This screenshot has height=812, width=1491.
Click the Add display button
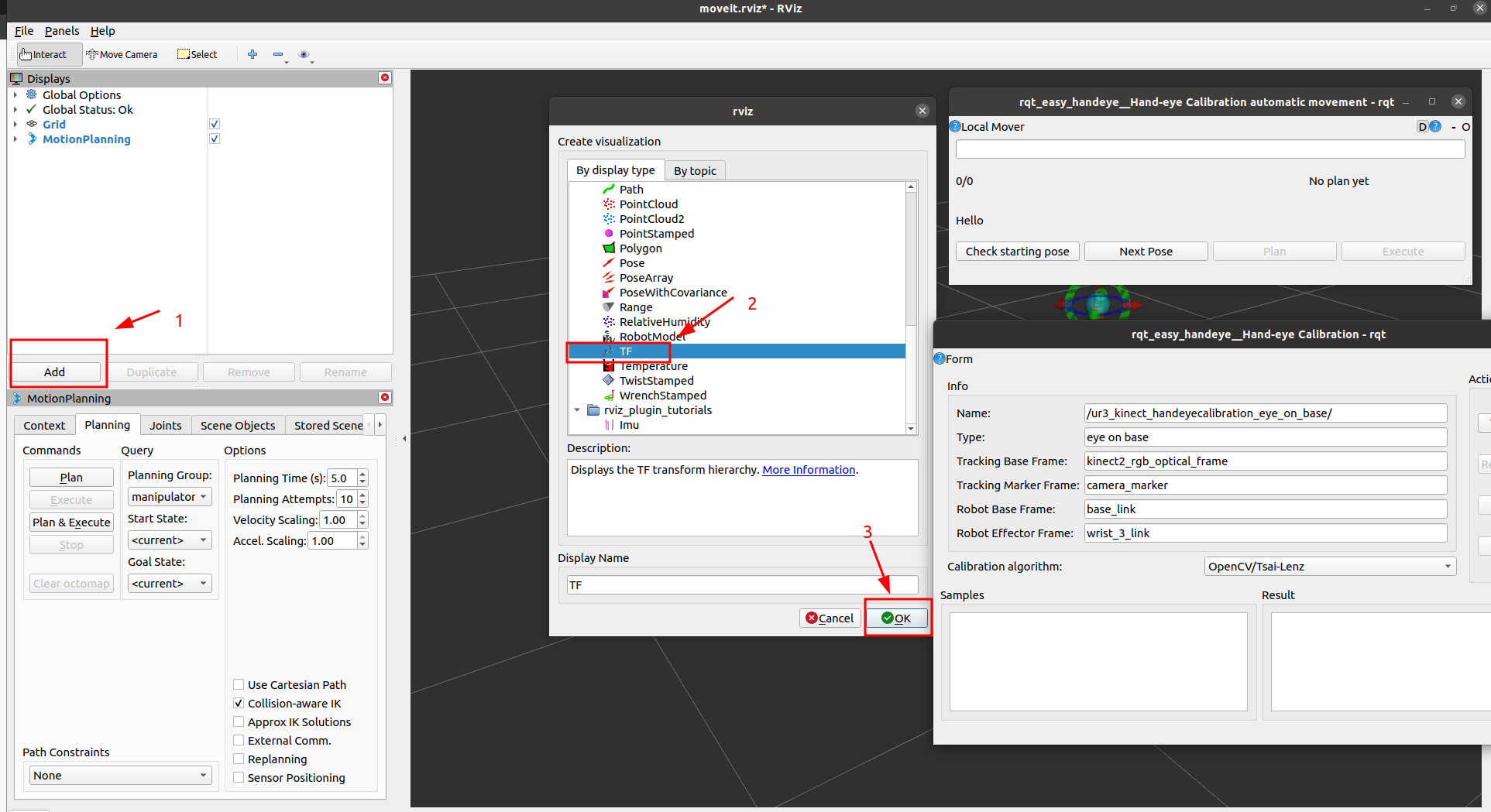(x=54, y=372)
